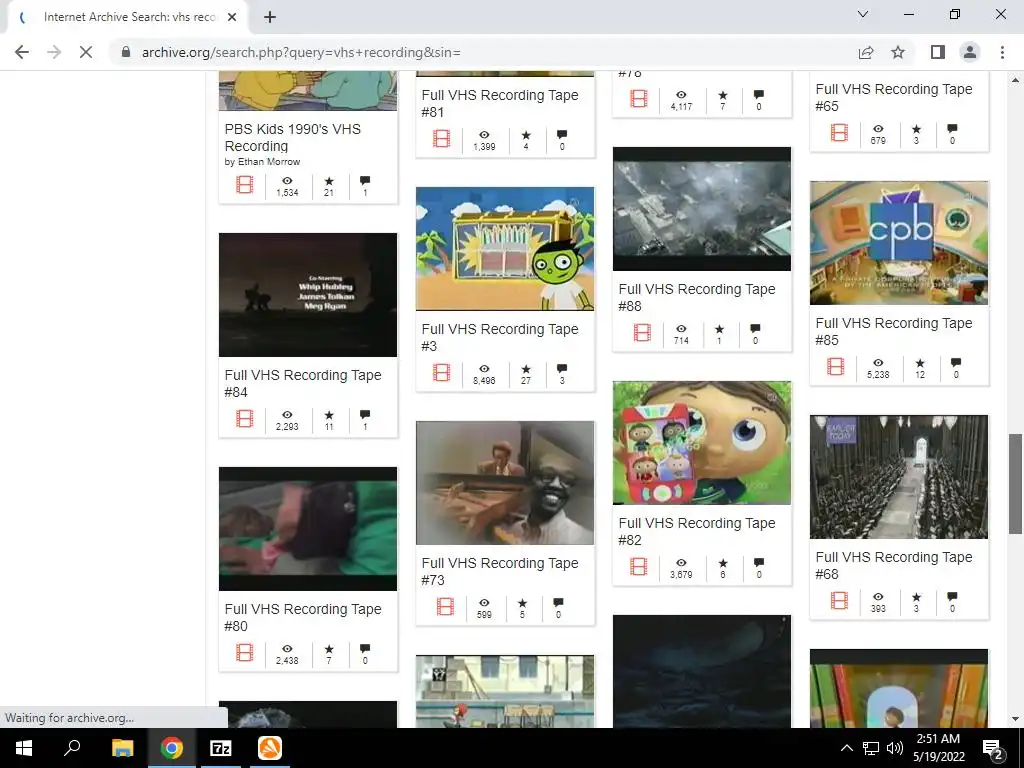
Task: Open Full VHS Recording Tape #88 link
Action: tap(697, 297)
